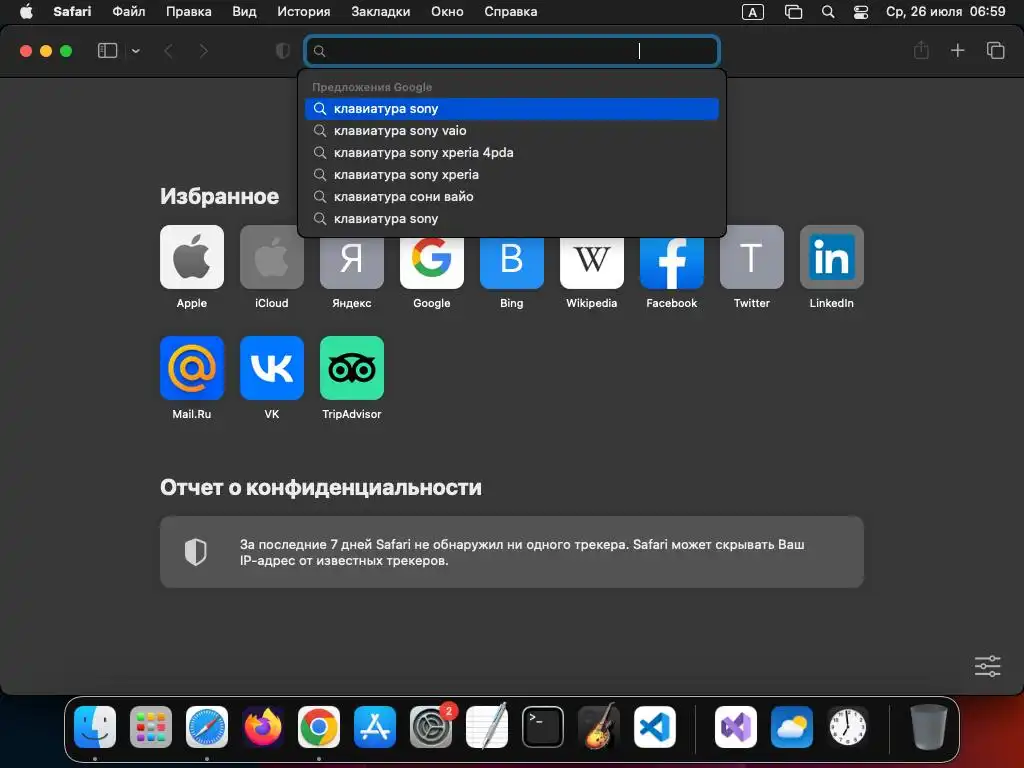Click Safari compass icon in the Dock
This screenshot has height=768, width=1024.
click(207, 726)
